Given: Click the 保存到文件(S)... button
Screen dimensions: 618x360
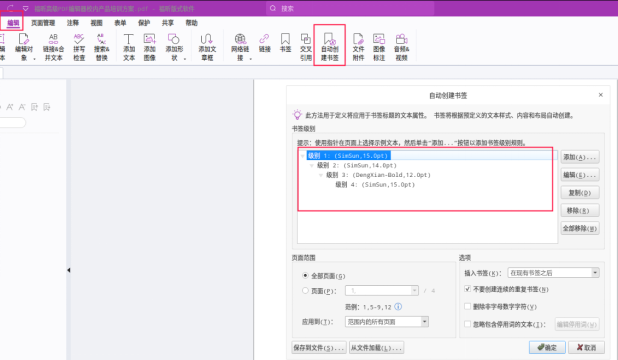Looking at the screenshot, I should point(319,347).
